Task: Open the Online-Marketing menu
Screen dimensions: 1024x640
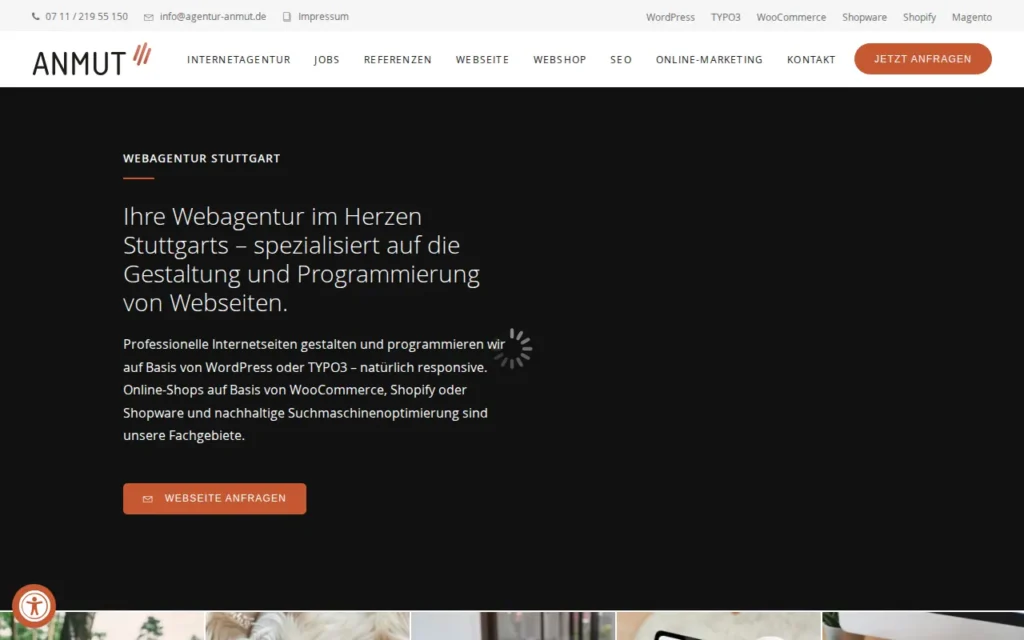Action: [709, 59]
